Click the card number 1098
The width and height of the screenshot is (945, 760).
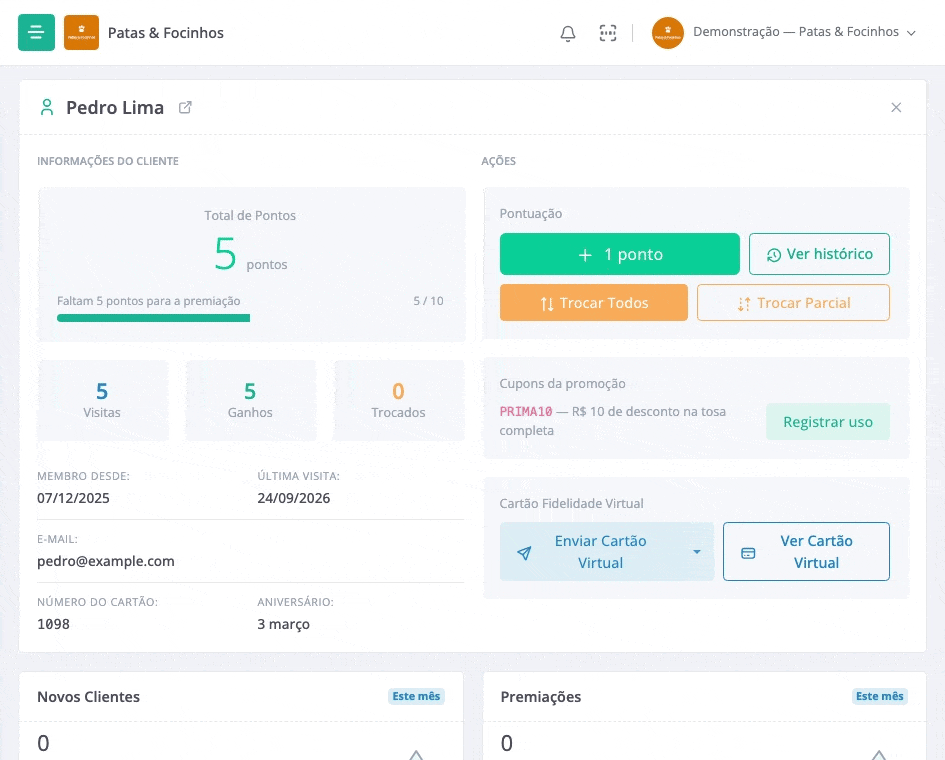pyautogui.click(x=54, y=624)
